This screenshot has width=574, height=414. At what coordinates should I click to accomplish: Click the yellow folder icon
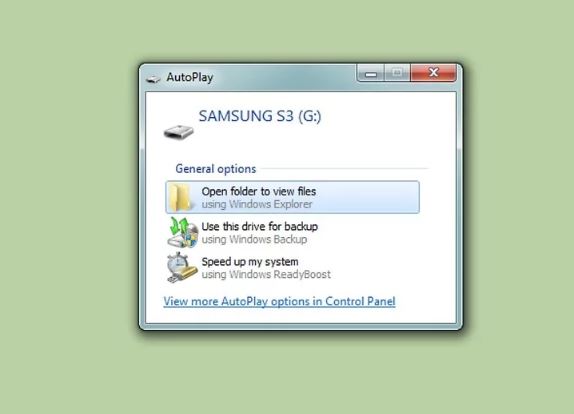pyautogui.click(x=181, y=197)
